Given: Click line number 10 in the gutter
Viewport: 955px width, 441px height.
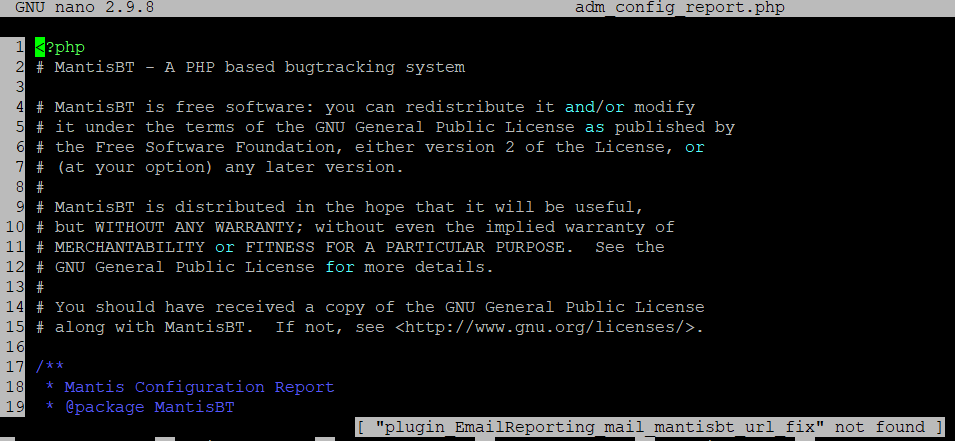Looking at the screenshot, I should coord(15,227).
